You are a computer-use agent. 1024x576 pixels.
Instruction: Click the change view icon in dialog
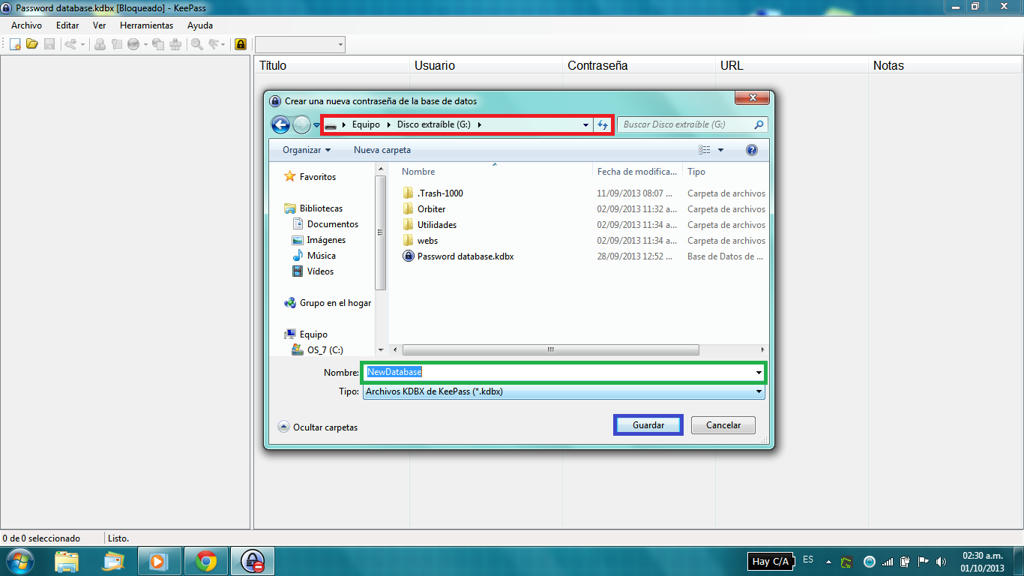(705, 150)
